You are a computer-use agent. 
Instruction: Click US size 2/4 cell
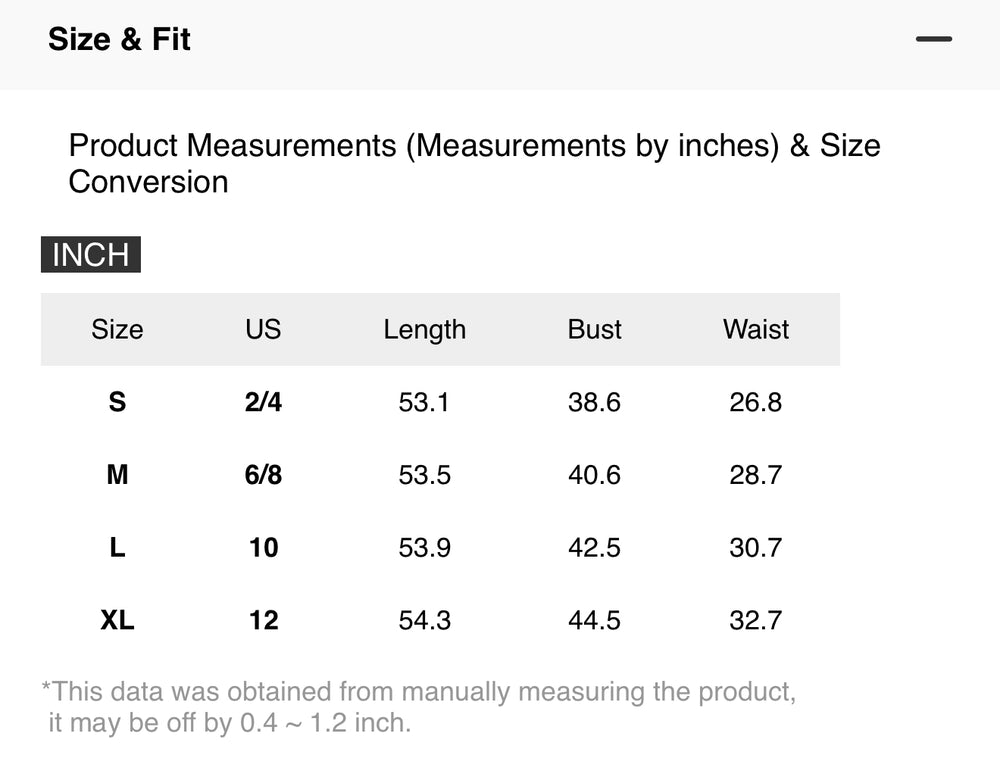click(263, 402)
